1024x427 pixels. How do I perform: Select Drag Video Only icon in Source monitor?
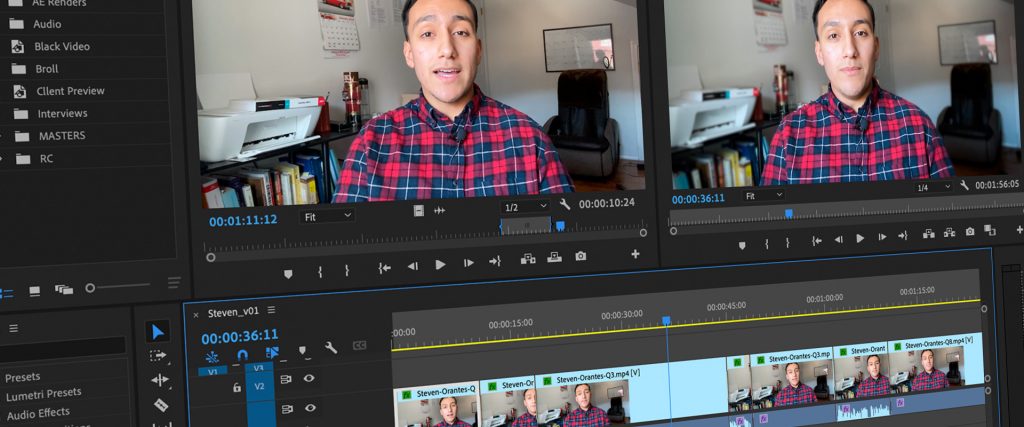coord(419,210)
